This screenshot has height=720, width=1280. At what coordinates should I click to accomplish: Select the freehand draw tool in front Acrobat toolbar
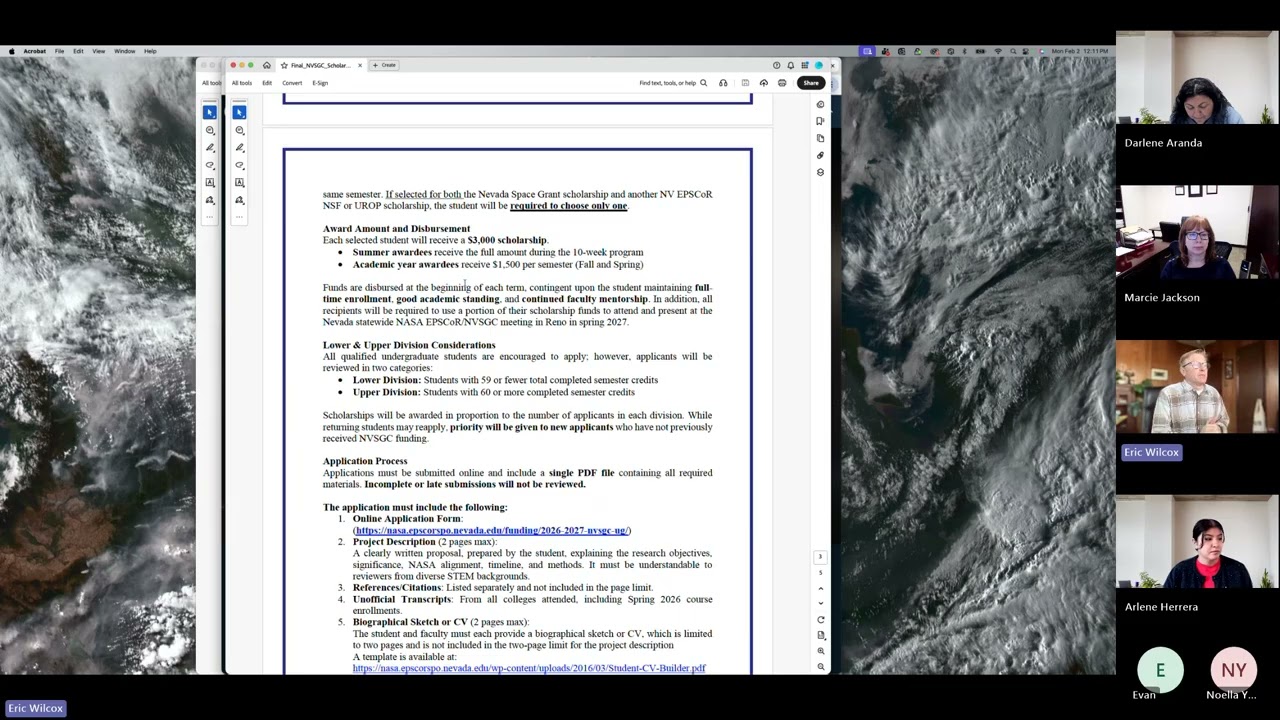pyautogui.click(x=239, y=165)
